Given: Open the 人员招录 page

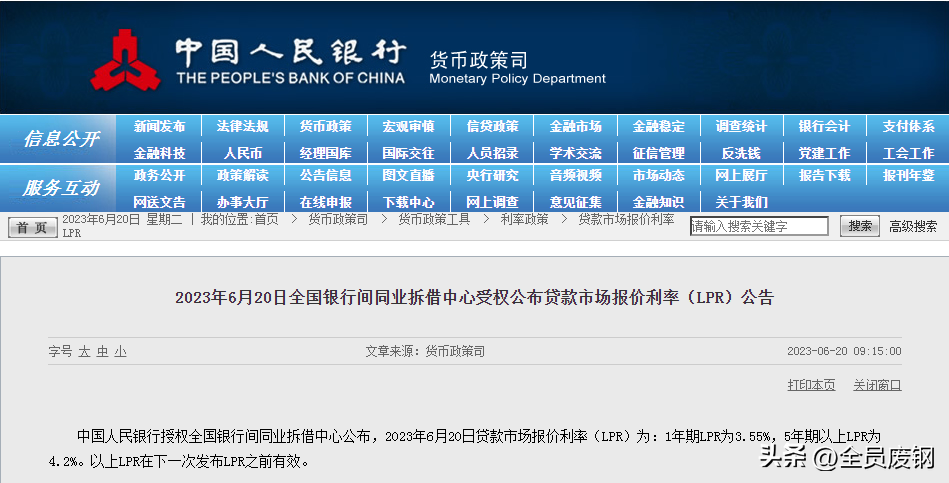Looking at the screenshot, I should (x=492, y=153).
